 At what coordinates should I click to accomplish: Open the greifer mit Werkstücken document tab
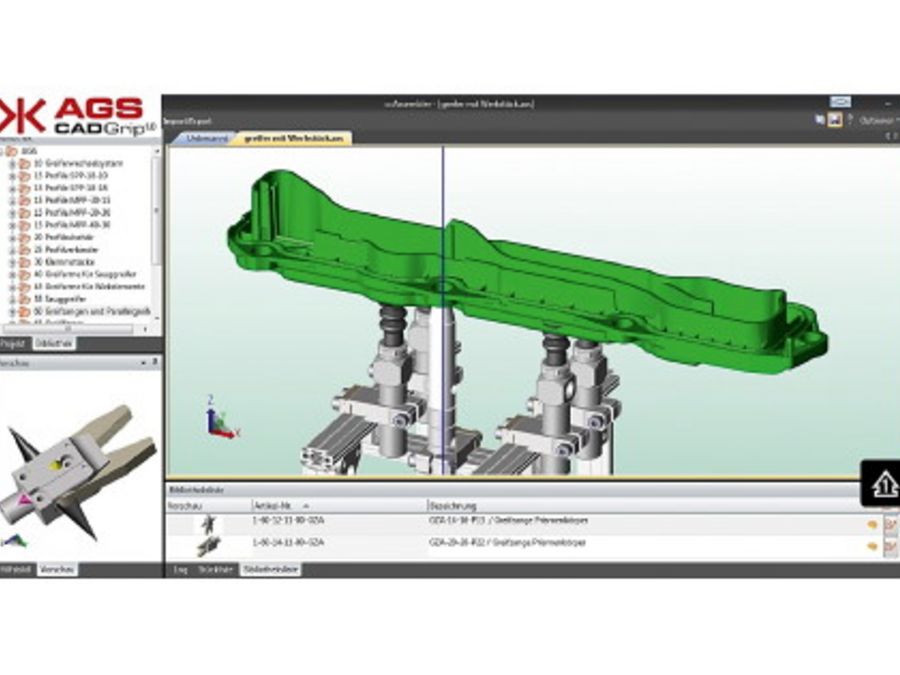point(293,139)
